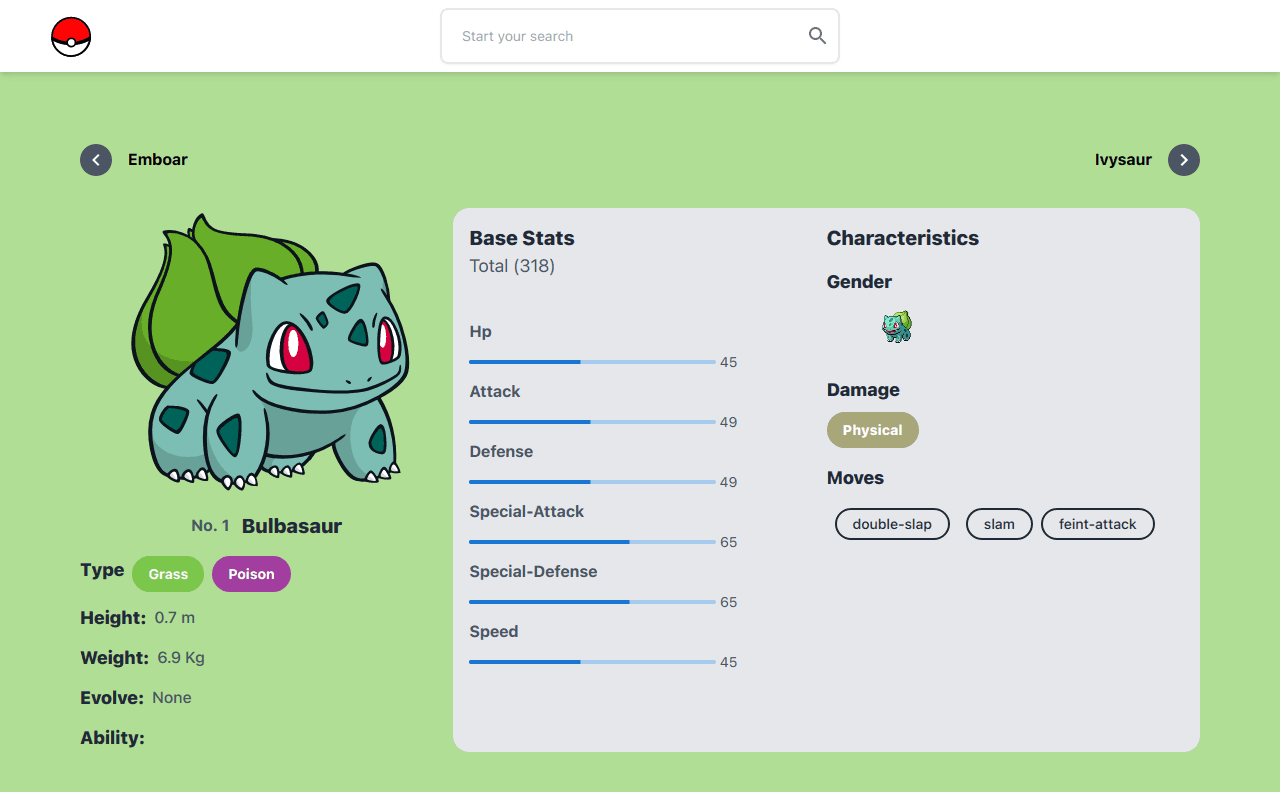Click the Physical damage badge
1280x800 pixels.
(x=873, y=430)
